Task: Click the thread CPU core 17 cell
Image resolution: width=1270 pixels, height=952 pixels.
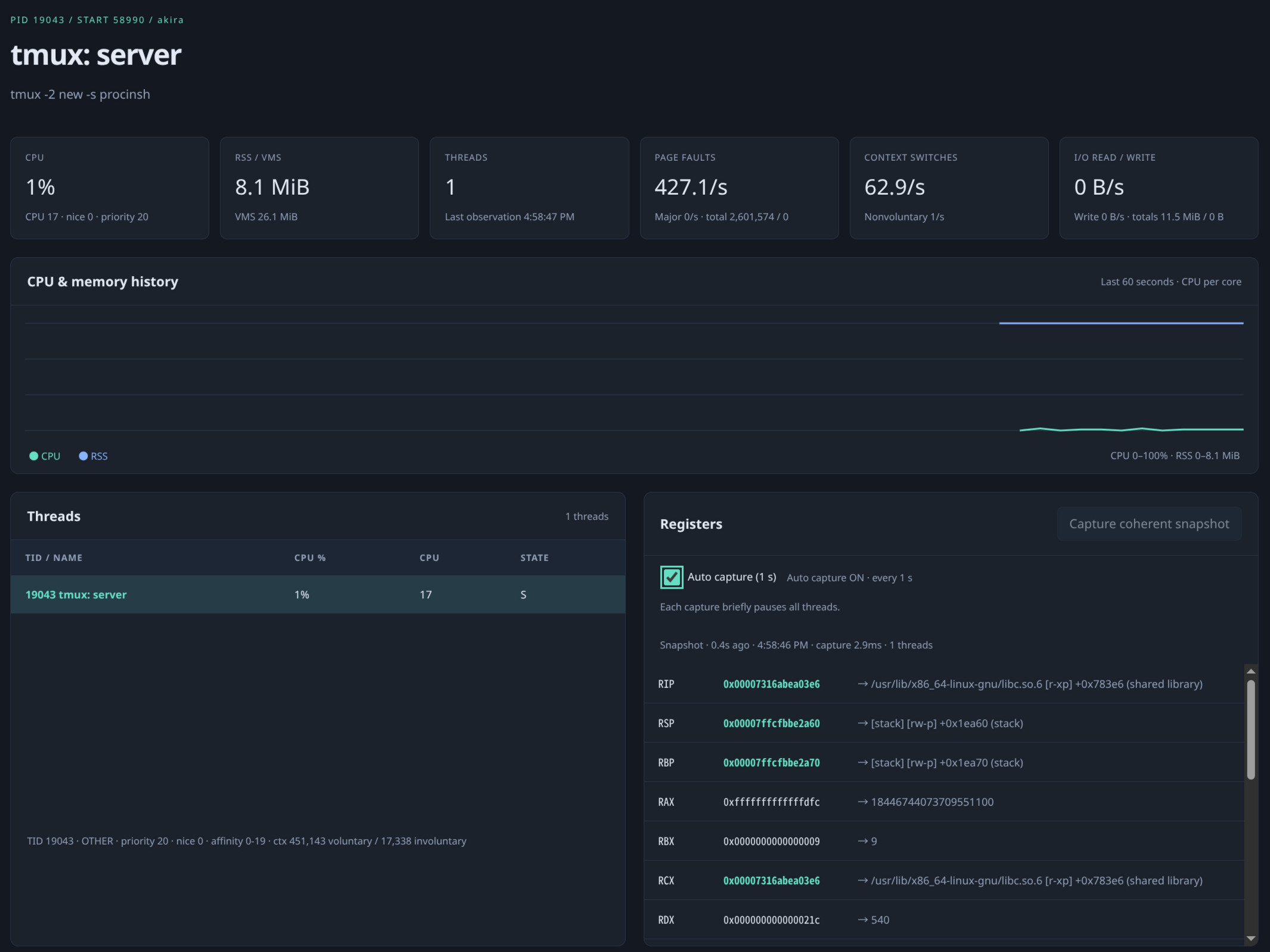Action: (425, 595)
